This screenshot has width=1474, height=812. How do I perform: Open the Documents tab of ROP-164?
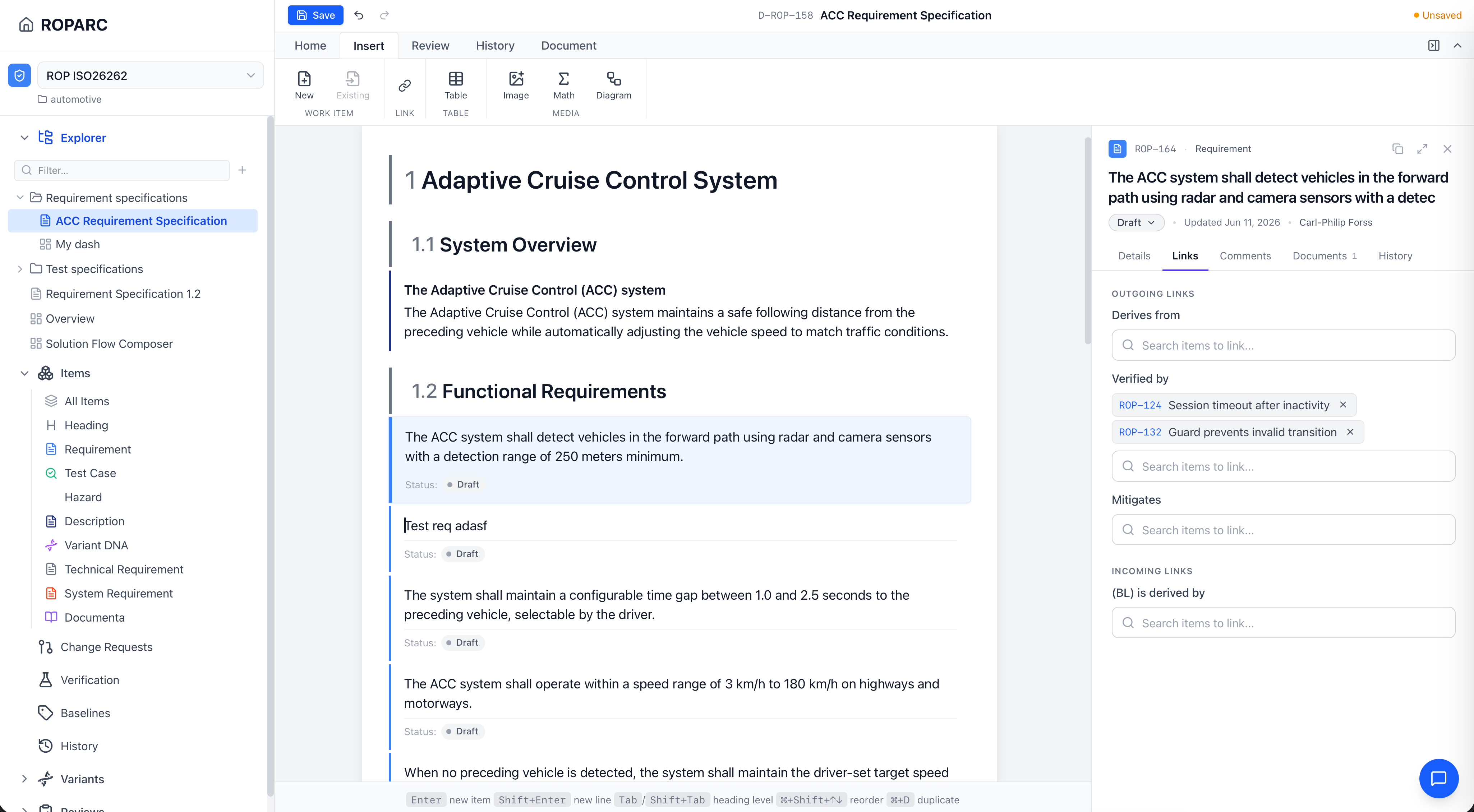point(1324,257)
